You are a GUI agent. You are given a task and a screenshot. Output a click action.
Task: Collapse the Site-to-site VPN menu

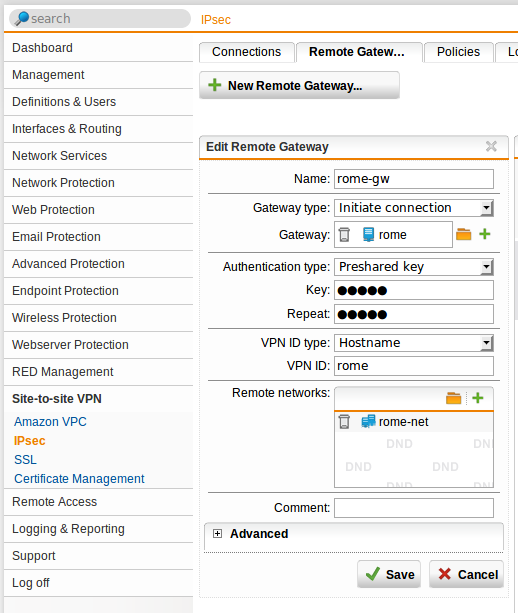pyautogui.click(x=99, y=398)
